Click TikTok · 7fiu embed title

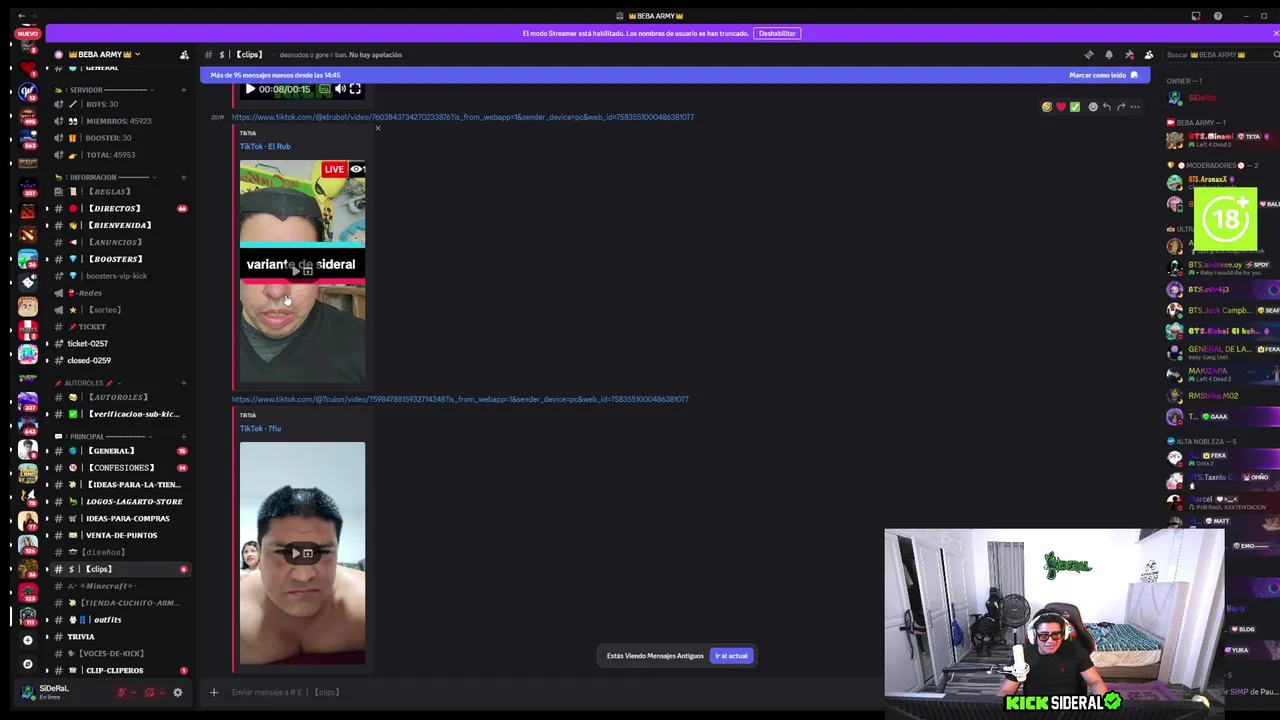pos(260,428)
